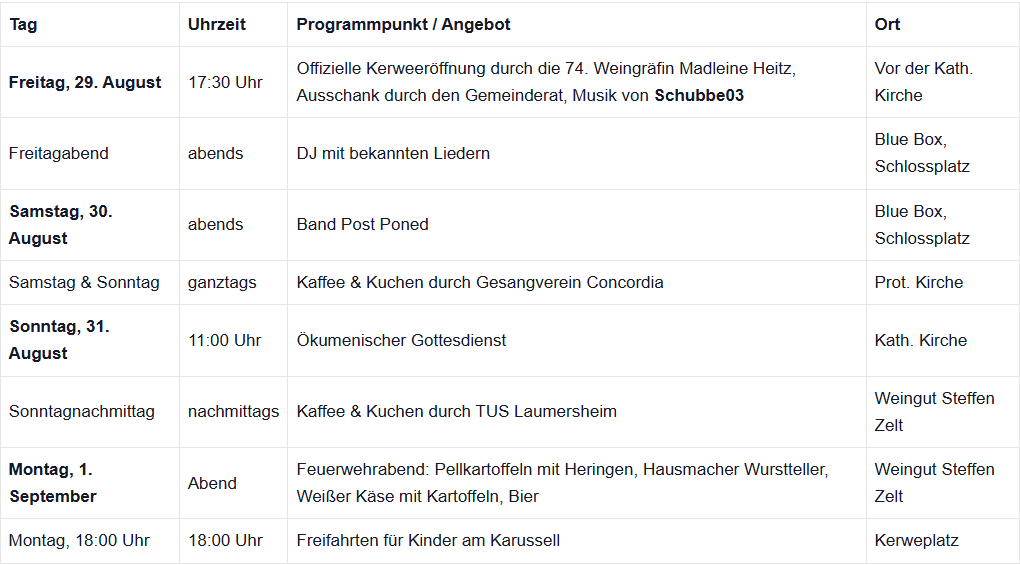This screenshot has height=565, width=1020.
Task: Click the 'Ökumenischer Gottesdienst' entry
Action: pos(401,340)
